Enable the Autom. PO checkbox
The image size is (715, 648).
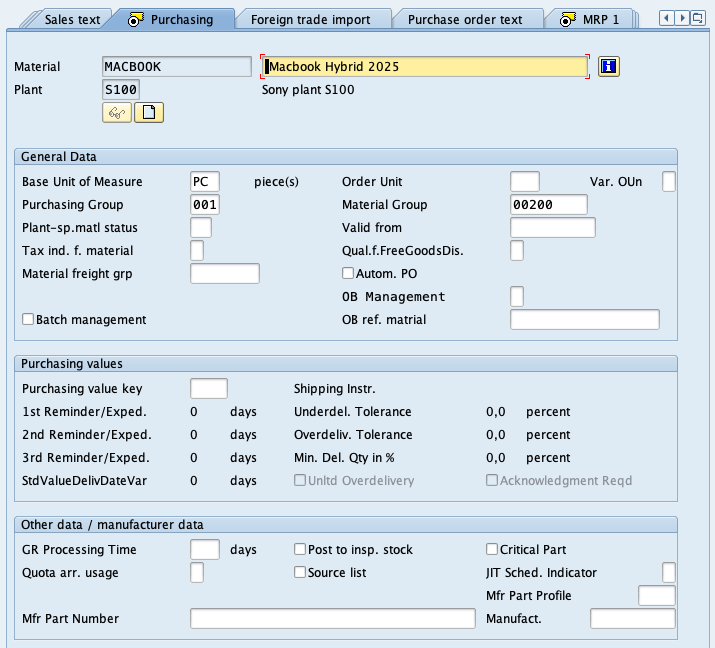[x=348, y=273]
